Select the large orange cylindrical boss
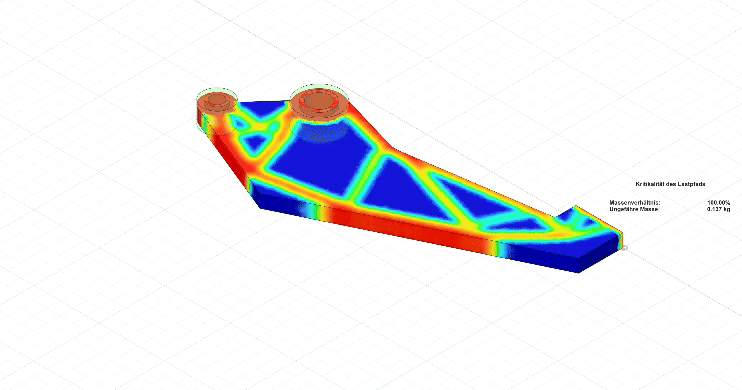Screen dimensions: 742x390 point(318,103)
